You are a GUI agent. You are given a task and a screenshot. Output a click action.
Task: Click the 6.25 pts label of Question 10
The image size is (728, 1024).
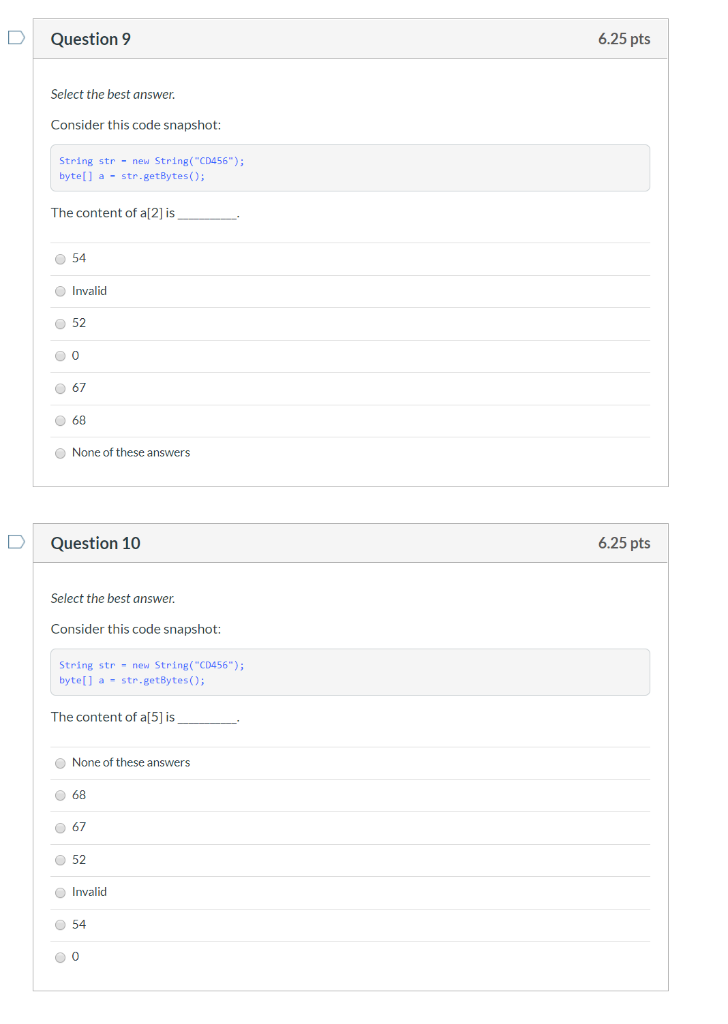[x=624, y=543]
